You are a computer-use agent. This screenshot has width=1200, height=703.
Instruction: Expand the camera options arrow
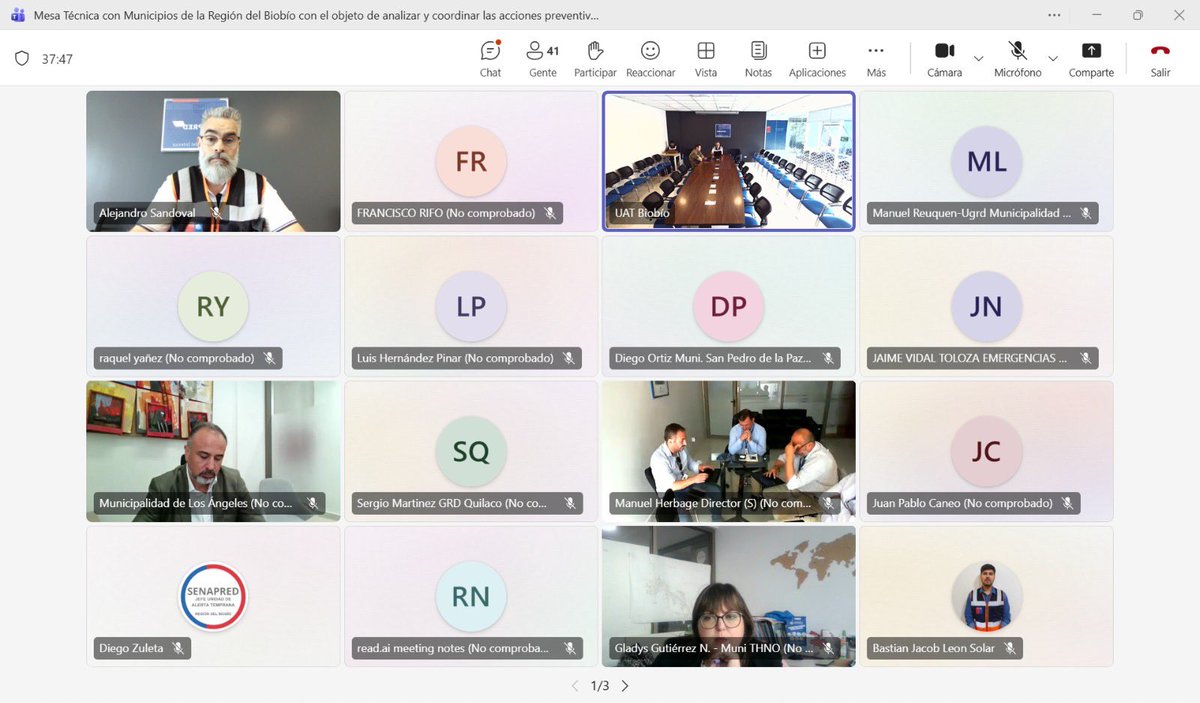pyautogui.click(x=978, y=58)
